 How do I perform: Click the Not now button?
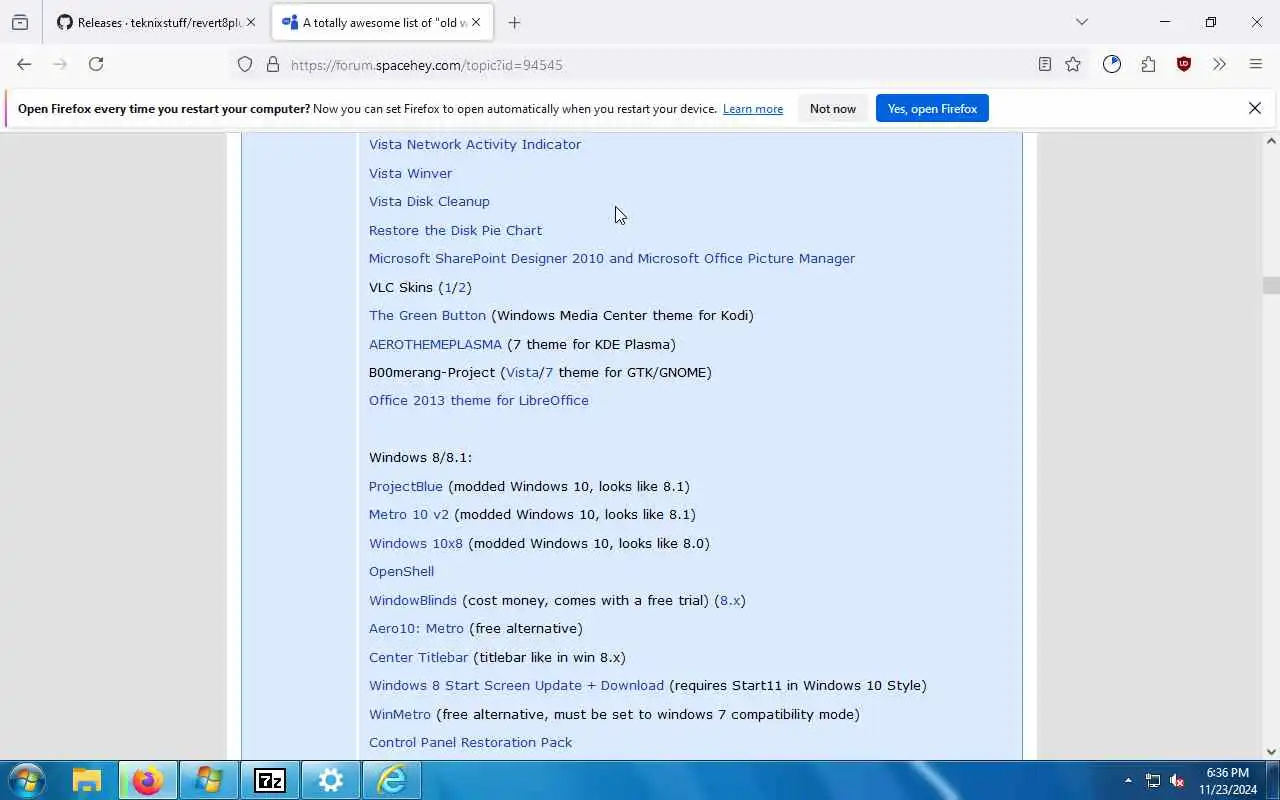pos(833,109)
